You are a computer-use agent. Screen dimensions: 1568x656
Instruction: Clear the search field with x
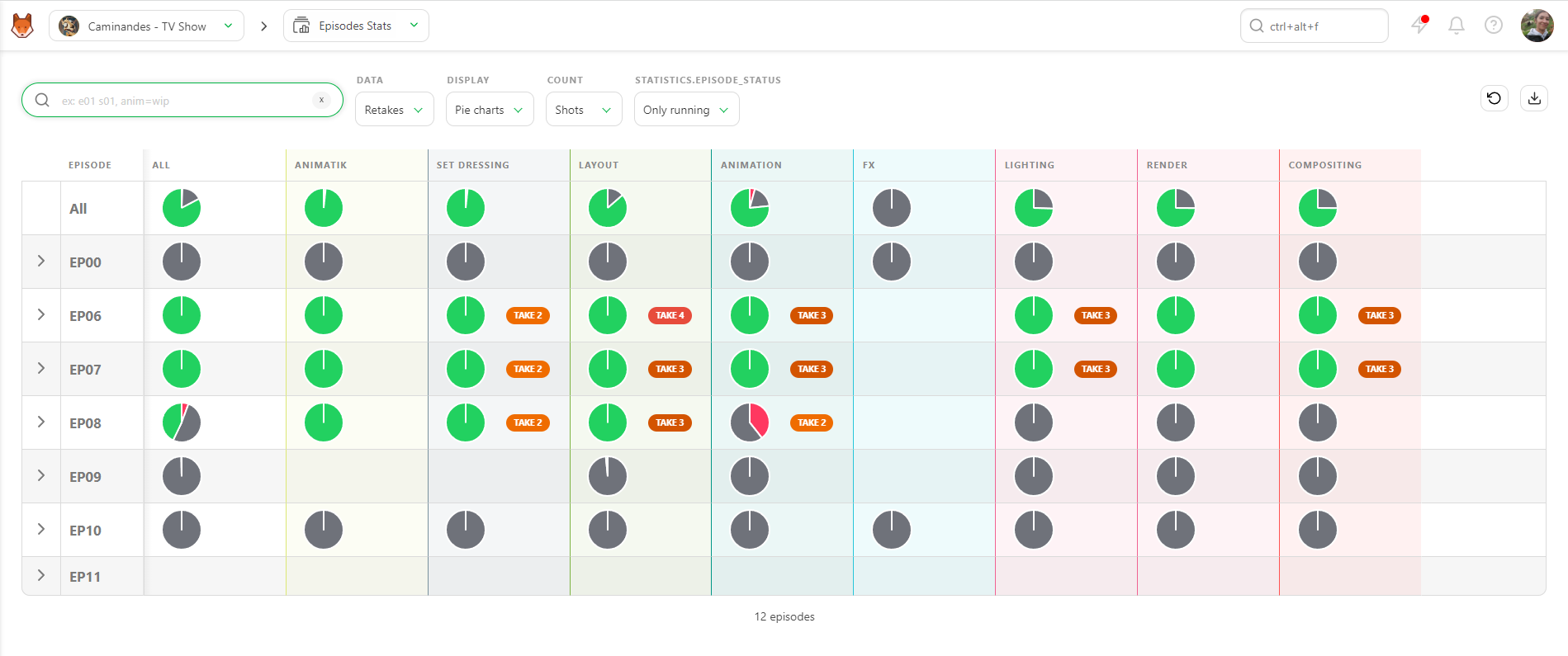321,100
